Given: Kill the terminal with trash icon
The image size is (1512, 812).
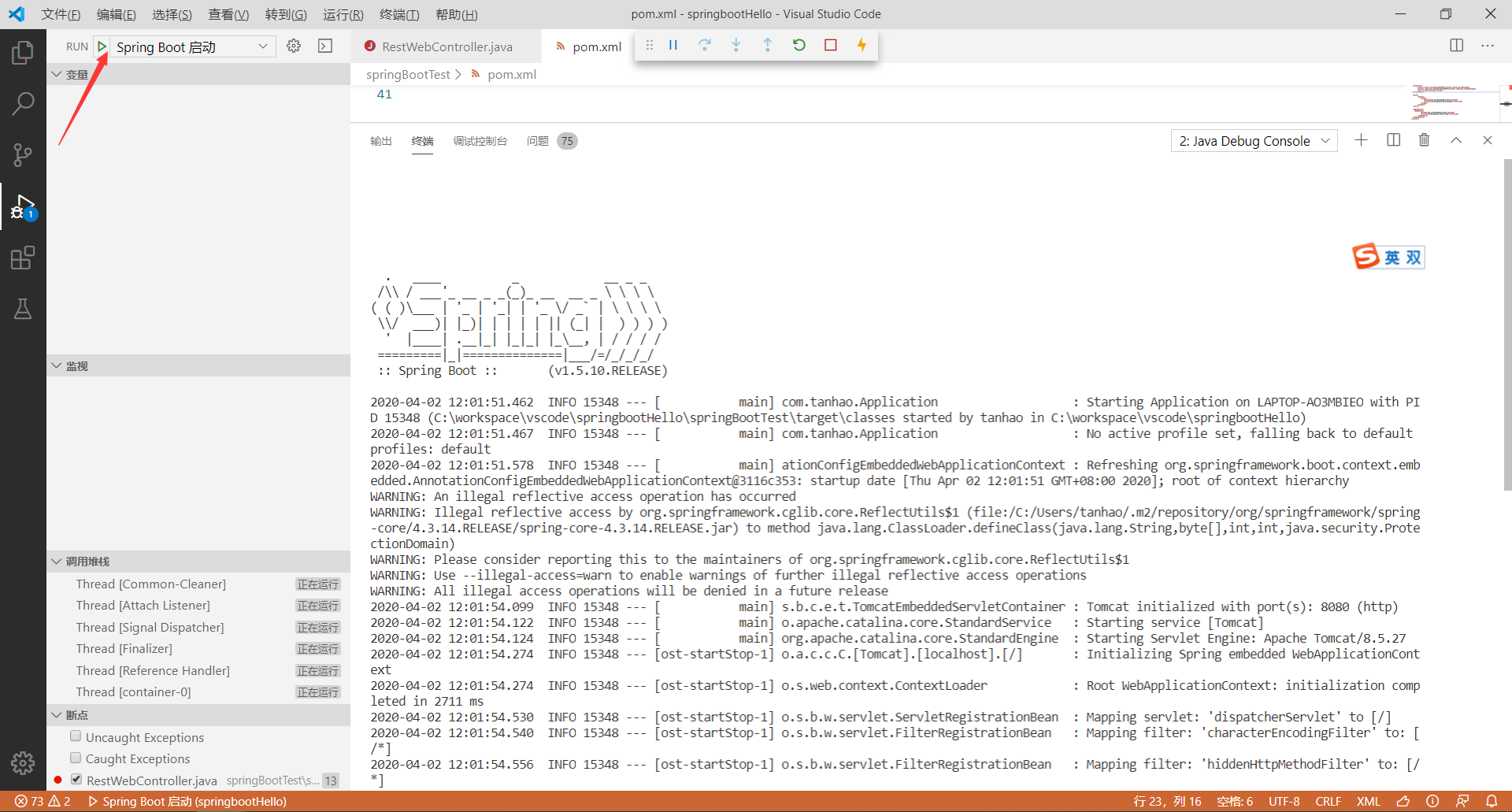Looking at the screenshot, I should (x=1425, y=140).
